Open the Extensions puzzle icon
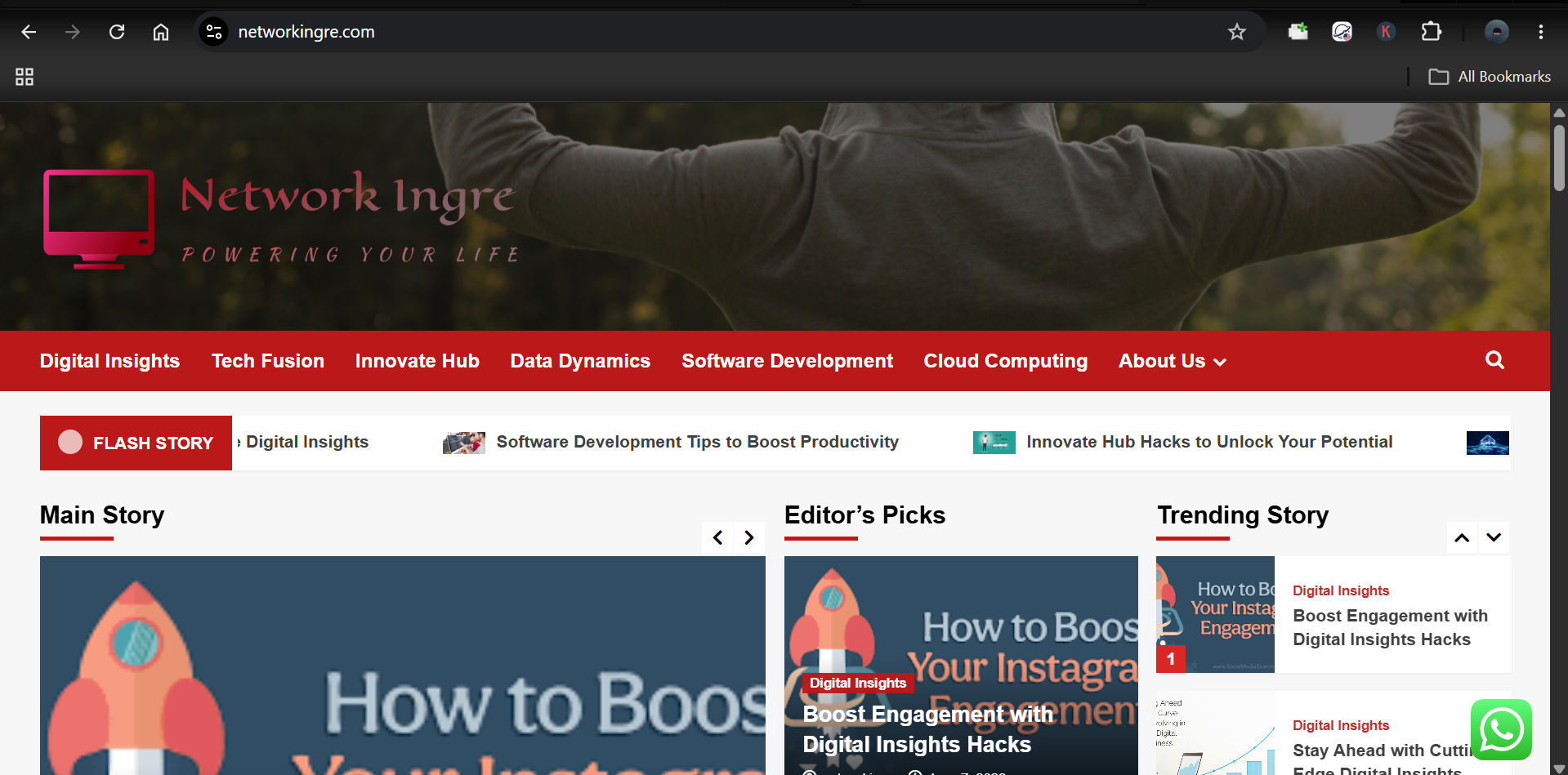 click(1431, 32)
